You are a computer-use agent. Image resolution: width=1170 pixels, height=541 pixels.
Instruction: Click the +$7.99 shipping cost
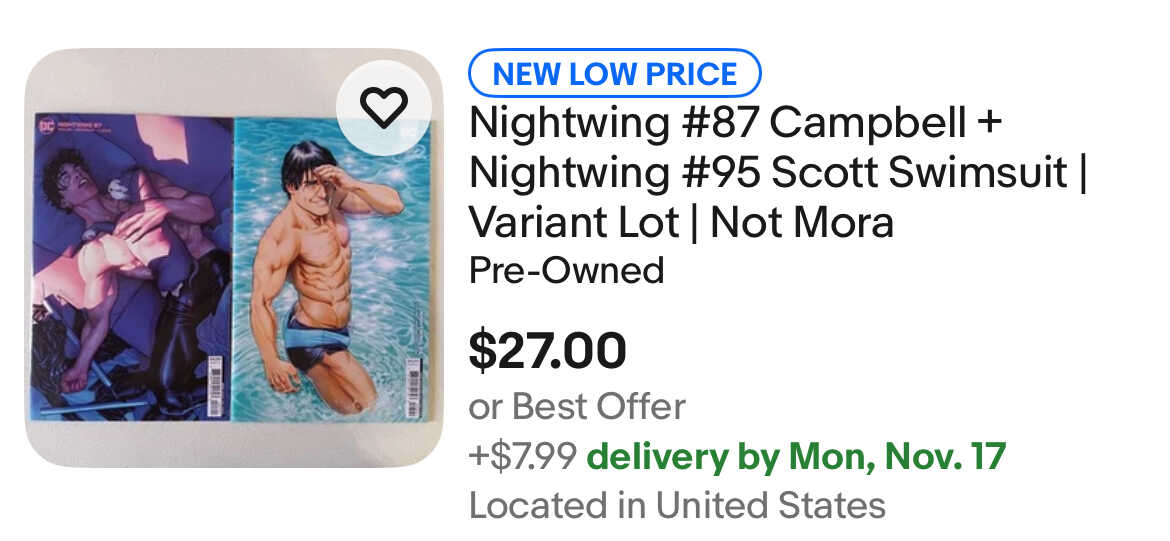click(x=523, y=457)
